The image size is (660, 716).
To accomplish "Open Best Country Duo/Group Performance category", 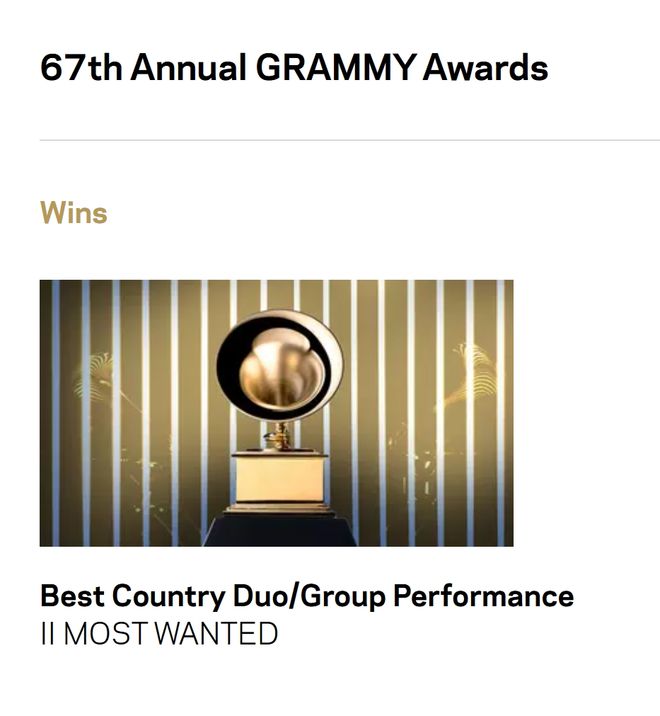I will [307, 596].
